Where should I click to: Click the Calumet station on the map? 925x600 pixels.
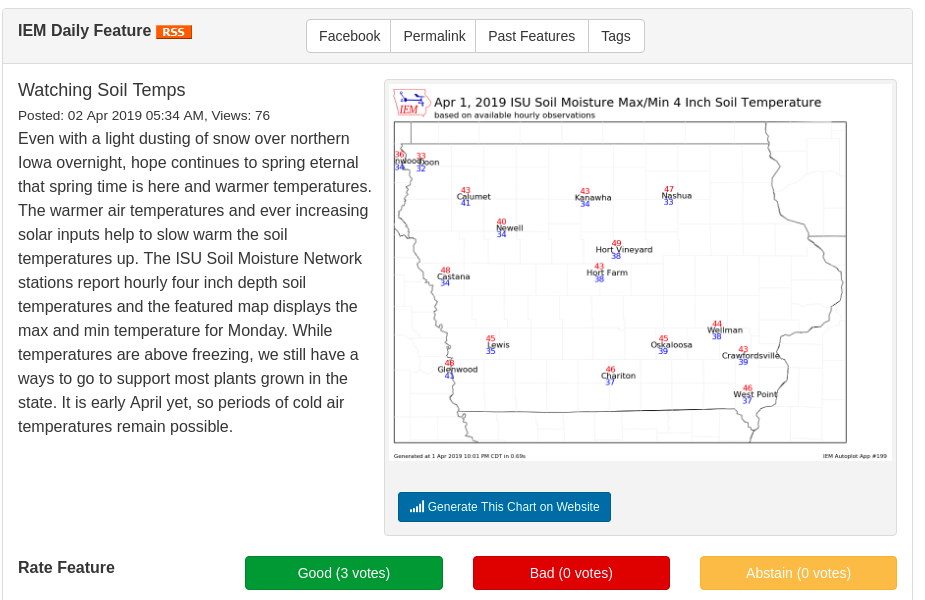(474, 196)
